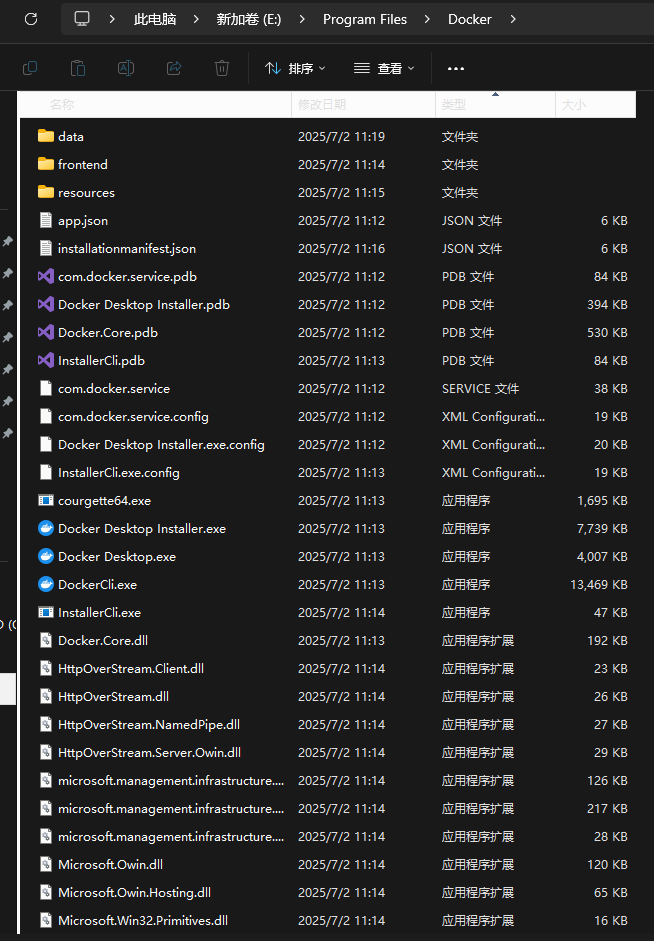The image size is (654, 941).
Task: Click the Delete trash icon
Action: coord(222,68)
